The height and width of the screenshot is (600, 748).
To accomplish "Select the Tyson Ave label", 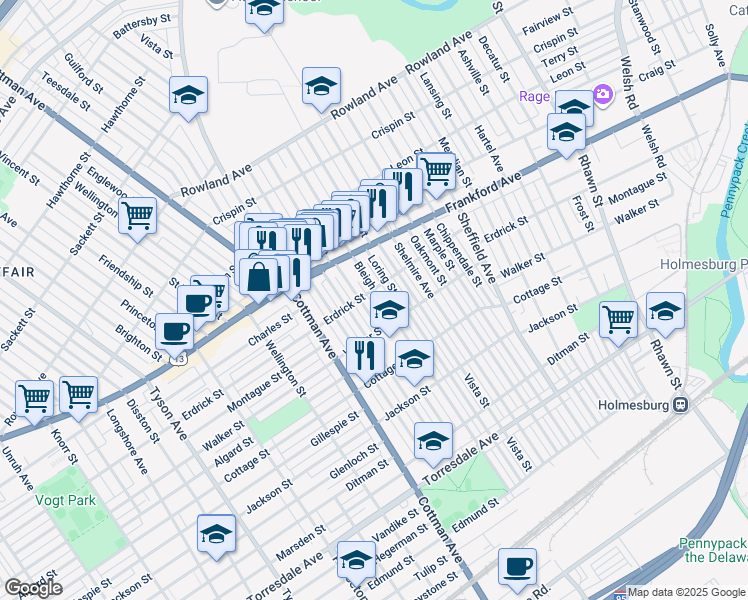I will 168,414.
